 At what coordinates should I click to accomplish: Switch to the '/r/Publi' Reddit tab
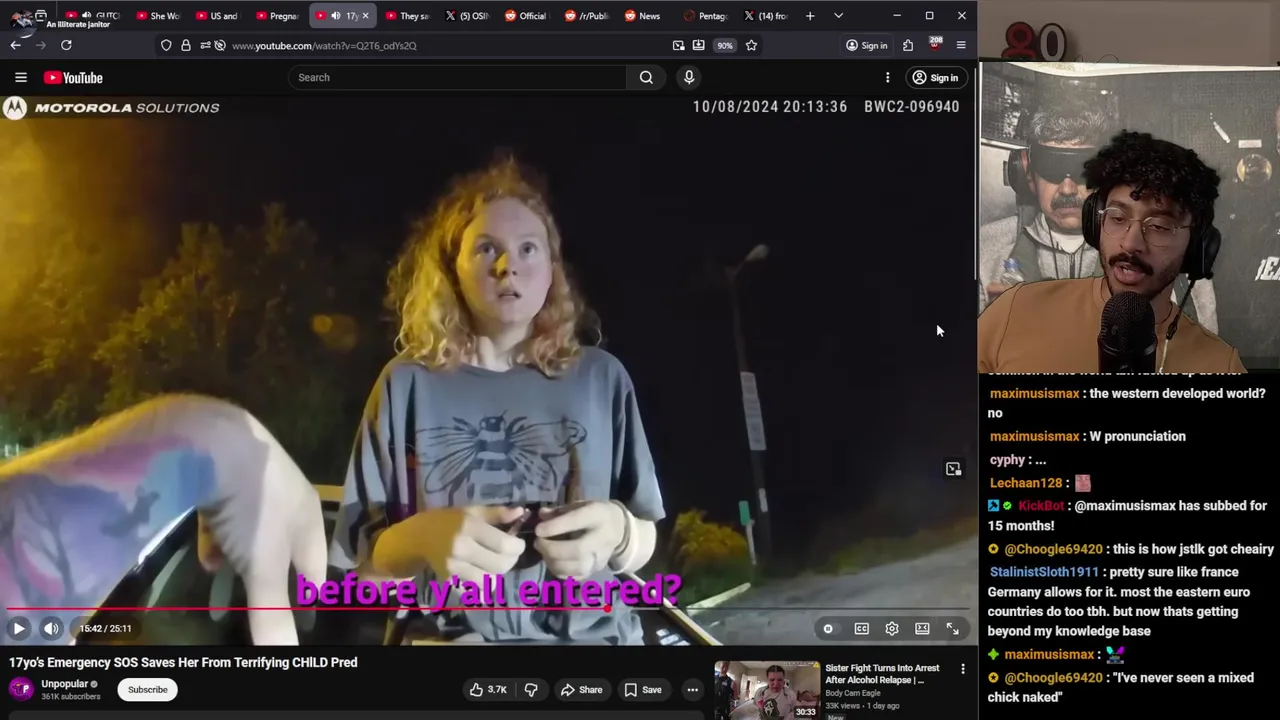(x=586, y=16)
